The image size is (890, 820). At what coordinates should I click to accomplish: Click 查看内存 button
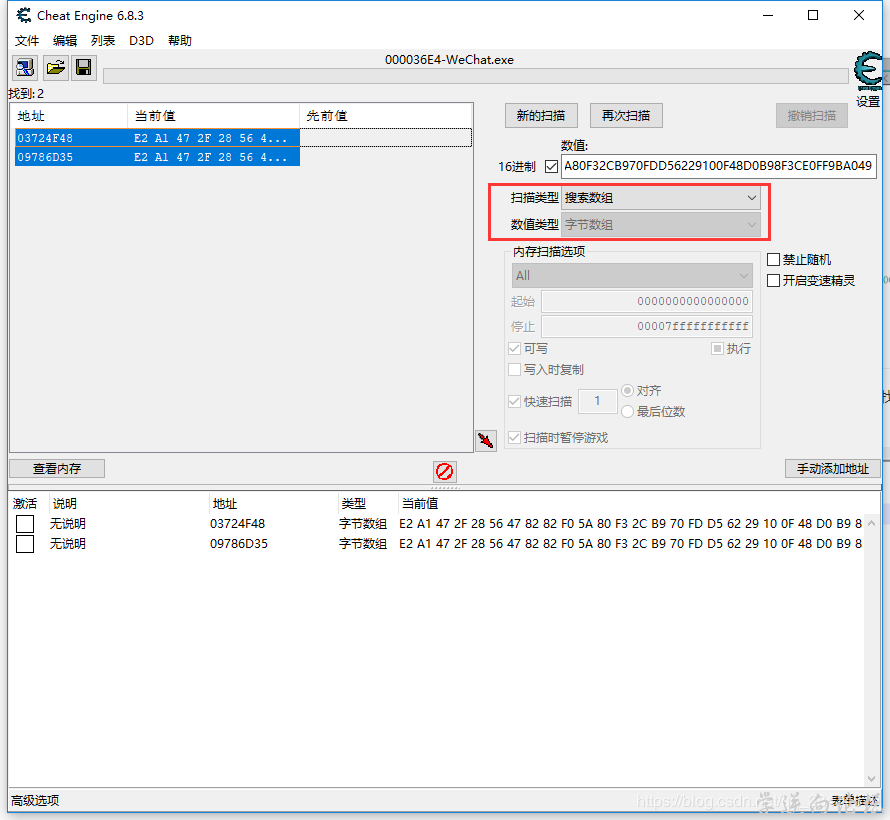coord(57,469)
